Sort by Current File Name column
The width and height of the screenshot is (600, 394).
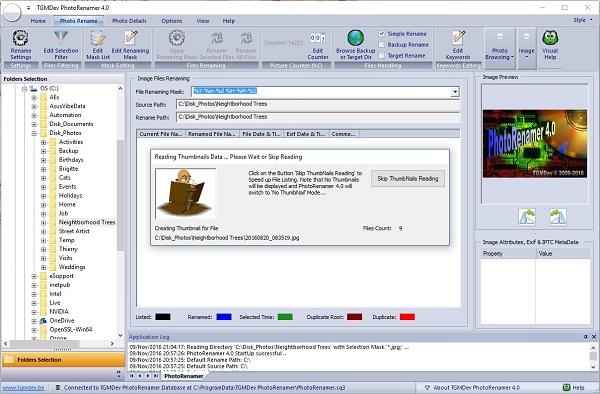[161, 134]
